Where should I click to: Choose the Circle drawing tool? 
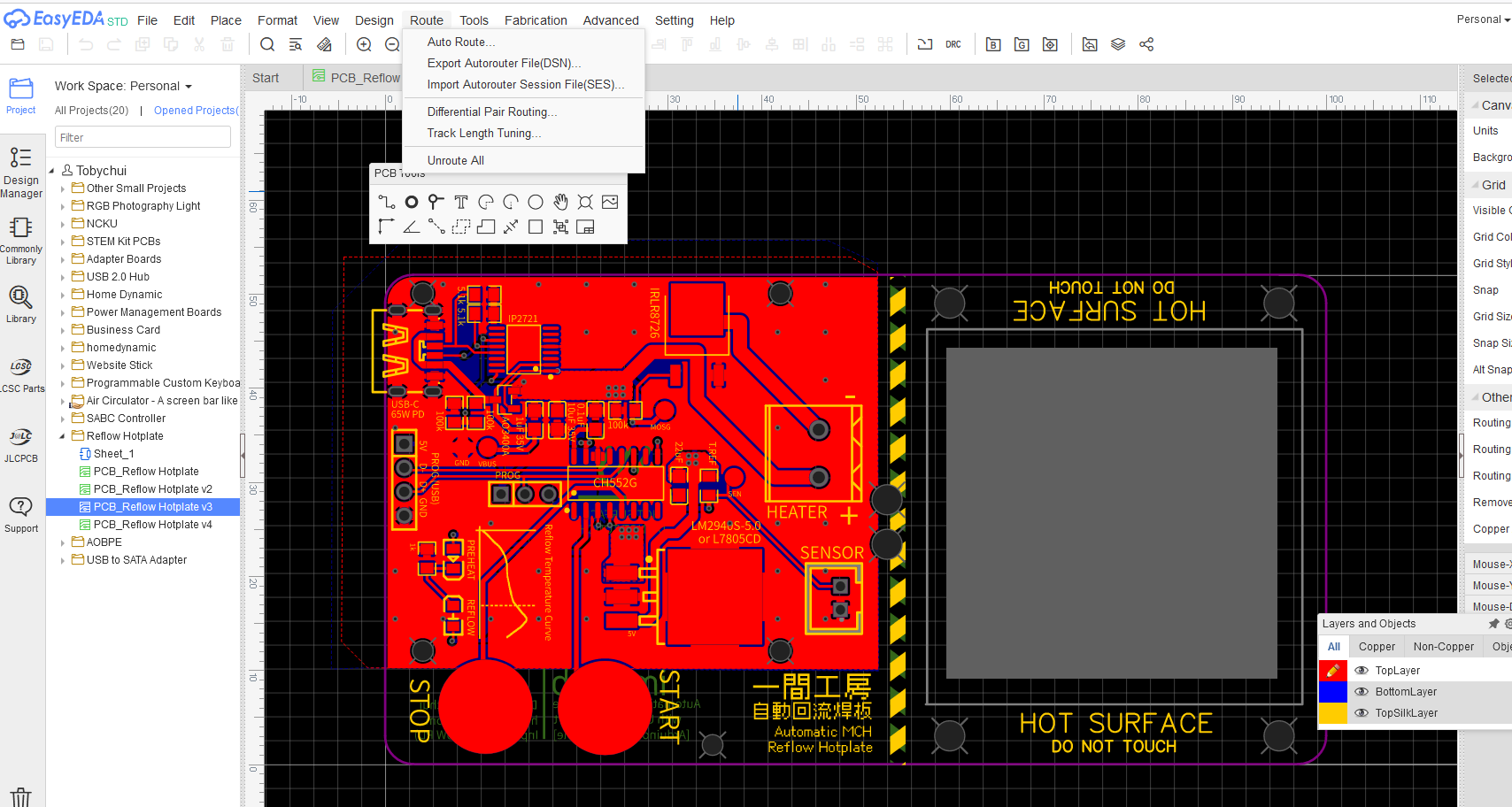(x=535, y=202)
